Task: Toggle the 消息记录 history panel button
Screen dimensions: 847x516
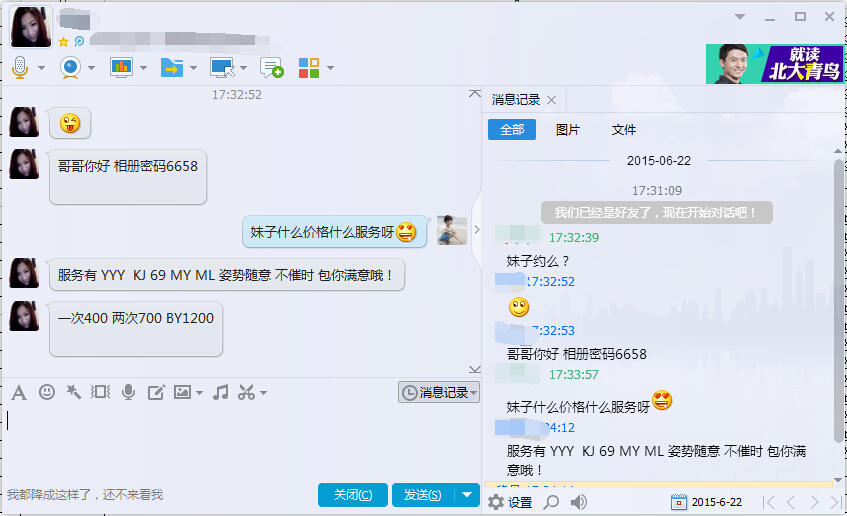Action: [x=439, y=392]
